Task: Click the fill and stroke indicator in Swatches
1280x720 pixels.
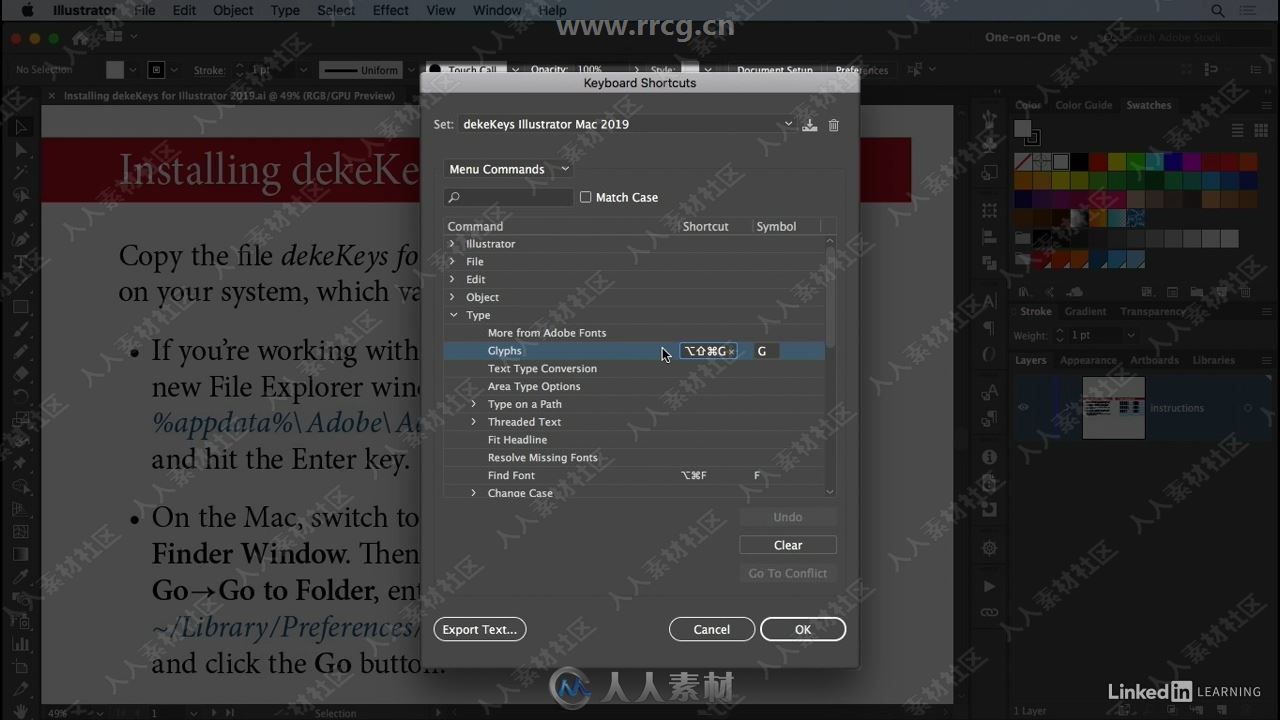Action: (1026, 132)
